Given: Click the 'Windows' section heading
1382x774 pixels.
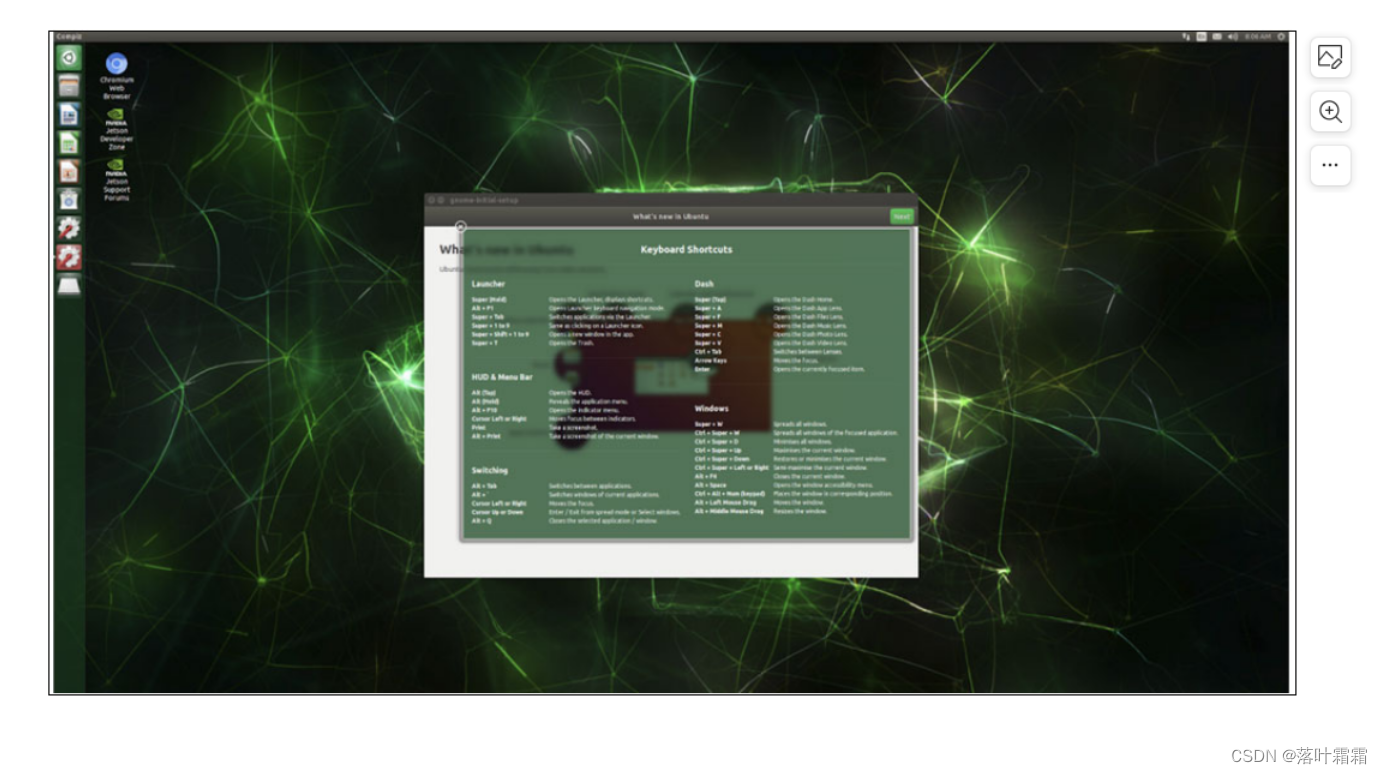Looking at the screenshot, I should click(x=712, y=408).
